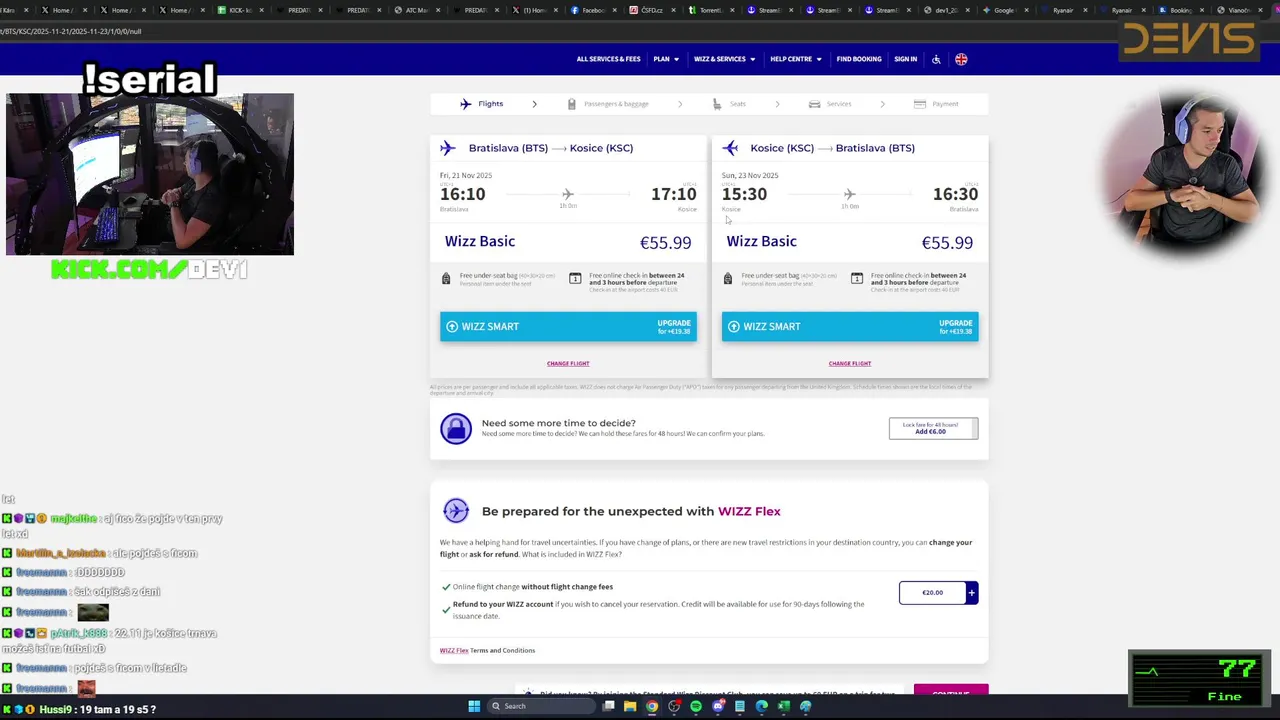Click online check-in calendar icon on outbound flight
The width and height of the screenshot is (1280, 720).
click(575, 278)
